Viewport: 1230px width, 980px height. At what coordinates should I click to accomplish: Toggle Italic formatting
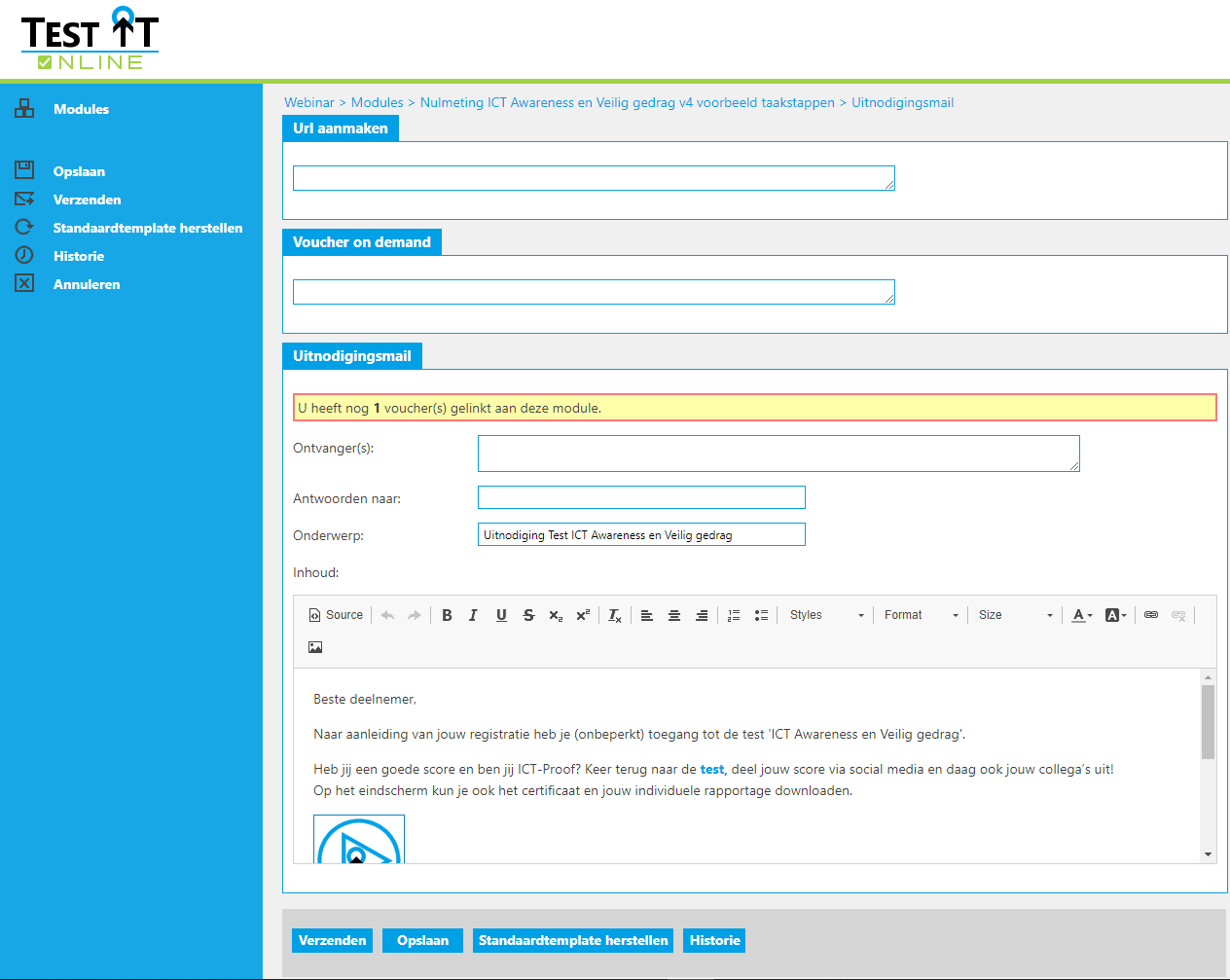pyautogui.click(x=473, y=615)
